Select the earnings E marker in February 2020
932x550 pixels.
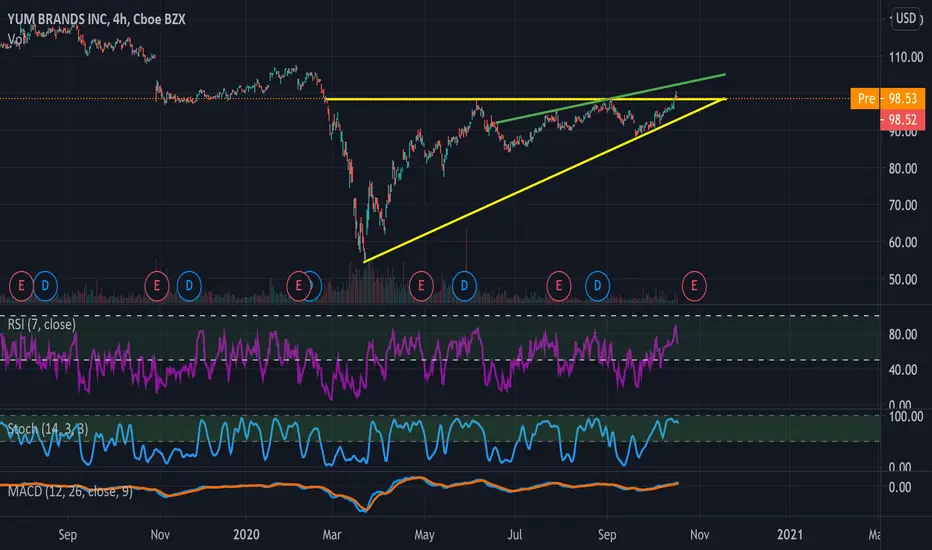pos(298,286)
